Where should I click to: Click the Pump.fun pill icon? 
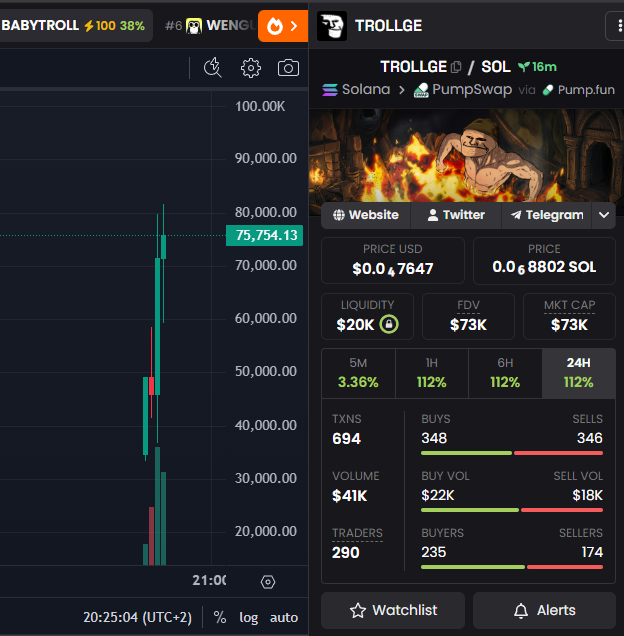coord(548,90)
